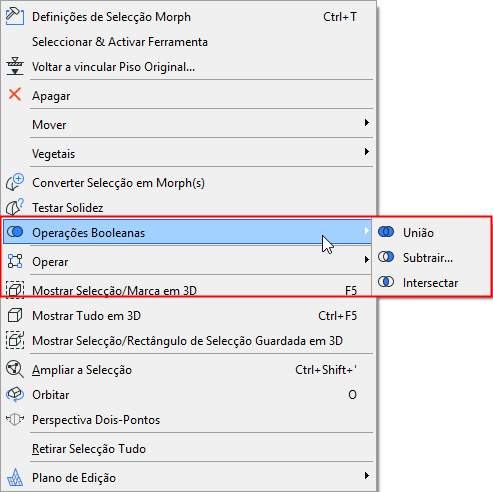493x492 pixels.
Task: Click the Ctrl+T shortcut text
Action: (340, 17)
